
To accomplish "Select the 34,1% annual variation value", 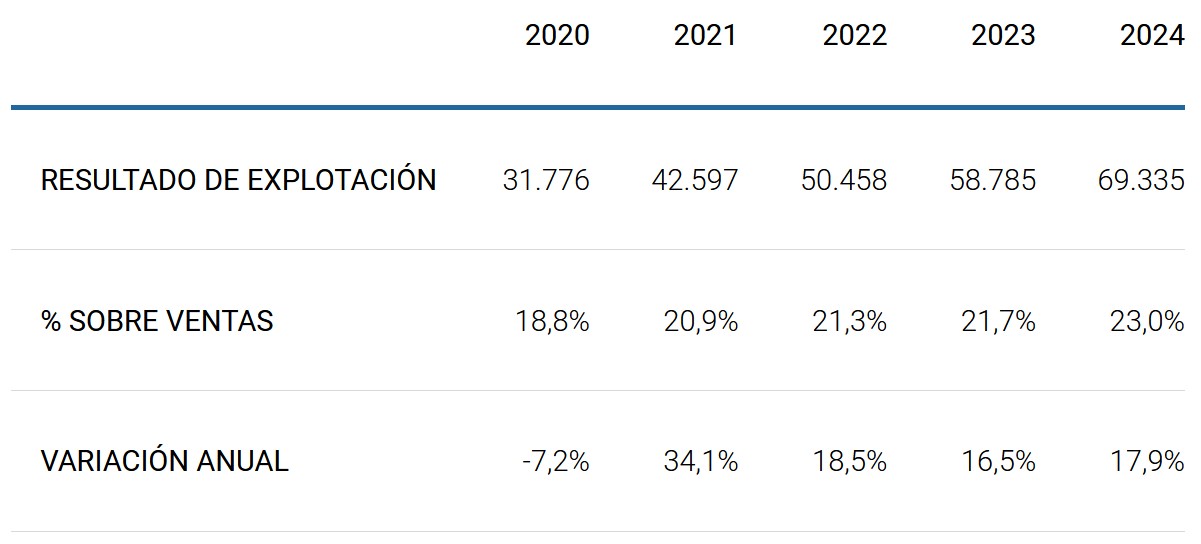I will click(700, 461).
